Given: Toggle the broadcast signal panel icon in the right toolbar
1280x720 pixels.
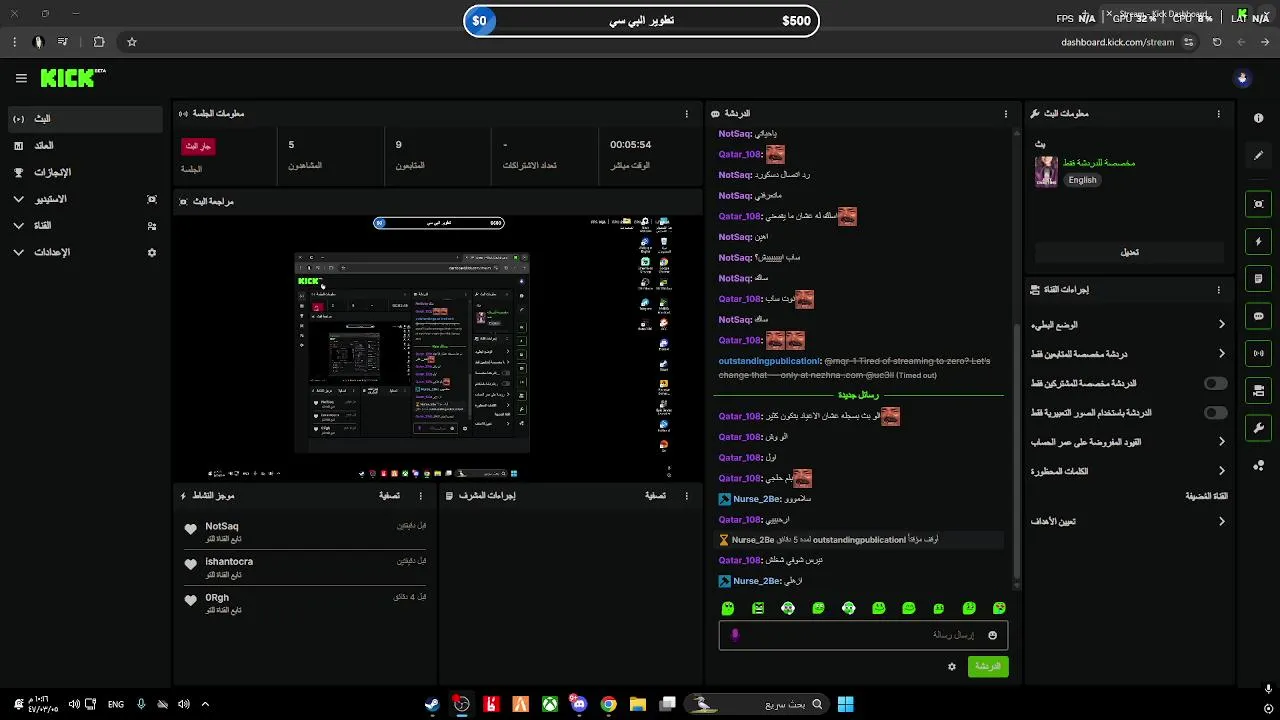Looking at the screenshot, I should pyautogui.click(x=1258, y=353).
